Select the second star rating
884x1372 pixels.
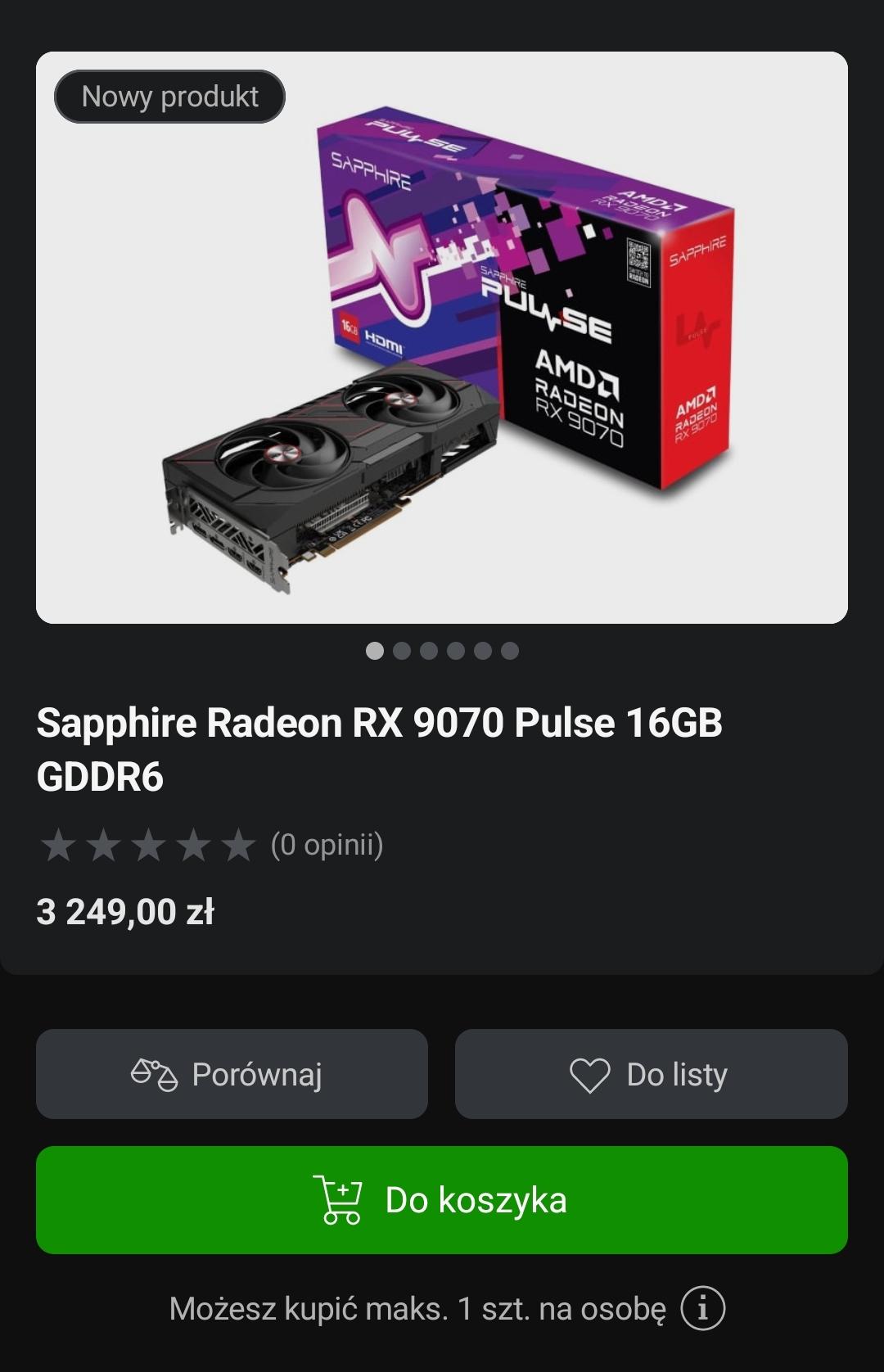pyautogui.click(x=104, y=845)
